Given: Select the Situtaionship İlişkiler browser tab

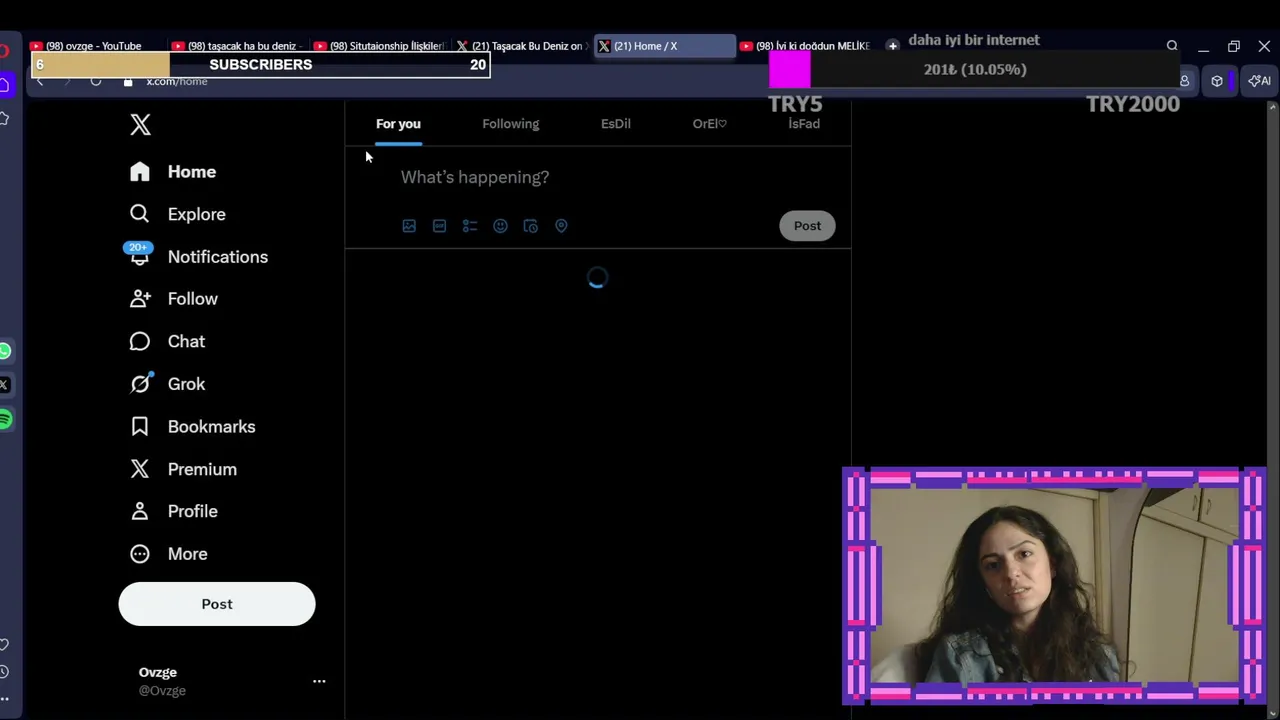Looking at the screenshot, I should click(378, 46).
